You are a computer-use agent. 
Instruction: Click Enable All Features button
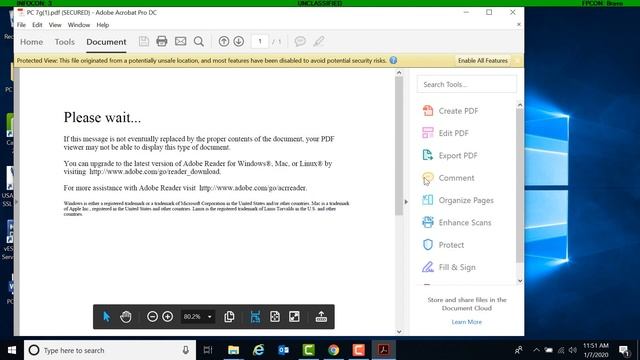(482, 60)
